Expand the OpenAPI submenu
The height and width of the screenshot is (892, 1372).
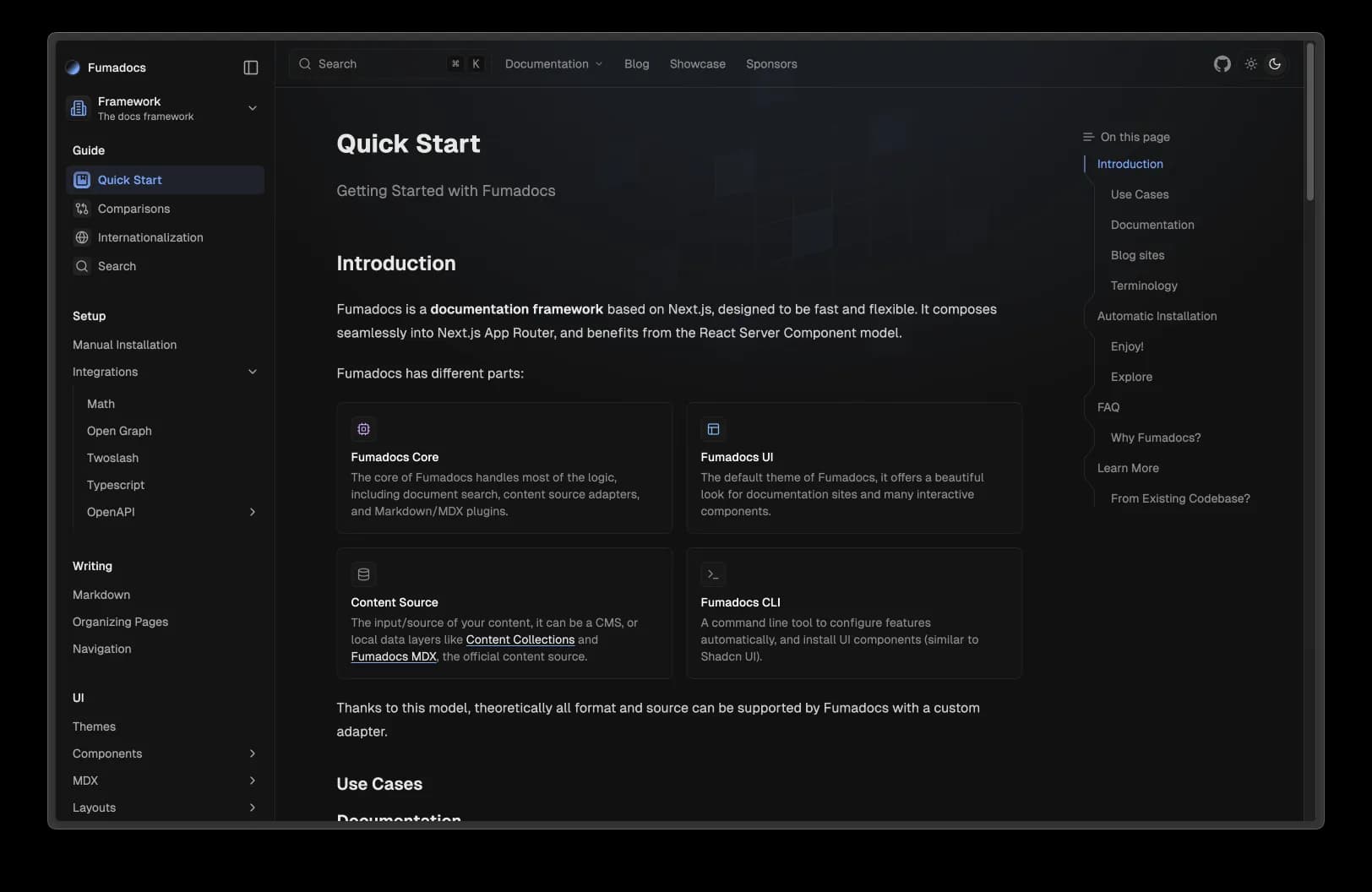coord(252,512)
